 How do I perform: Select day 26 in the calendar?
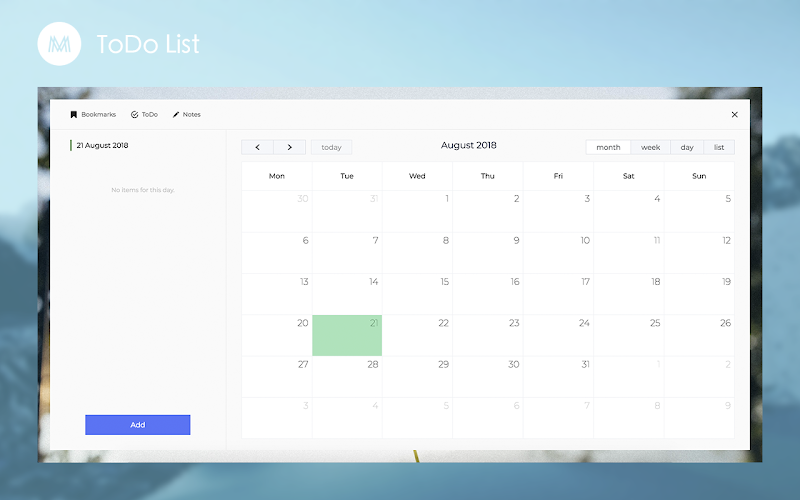(x=699, y=335)
